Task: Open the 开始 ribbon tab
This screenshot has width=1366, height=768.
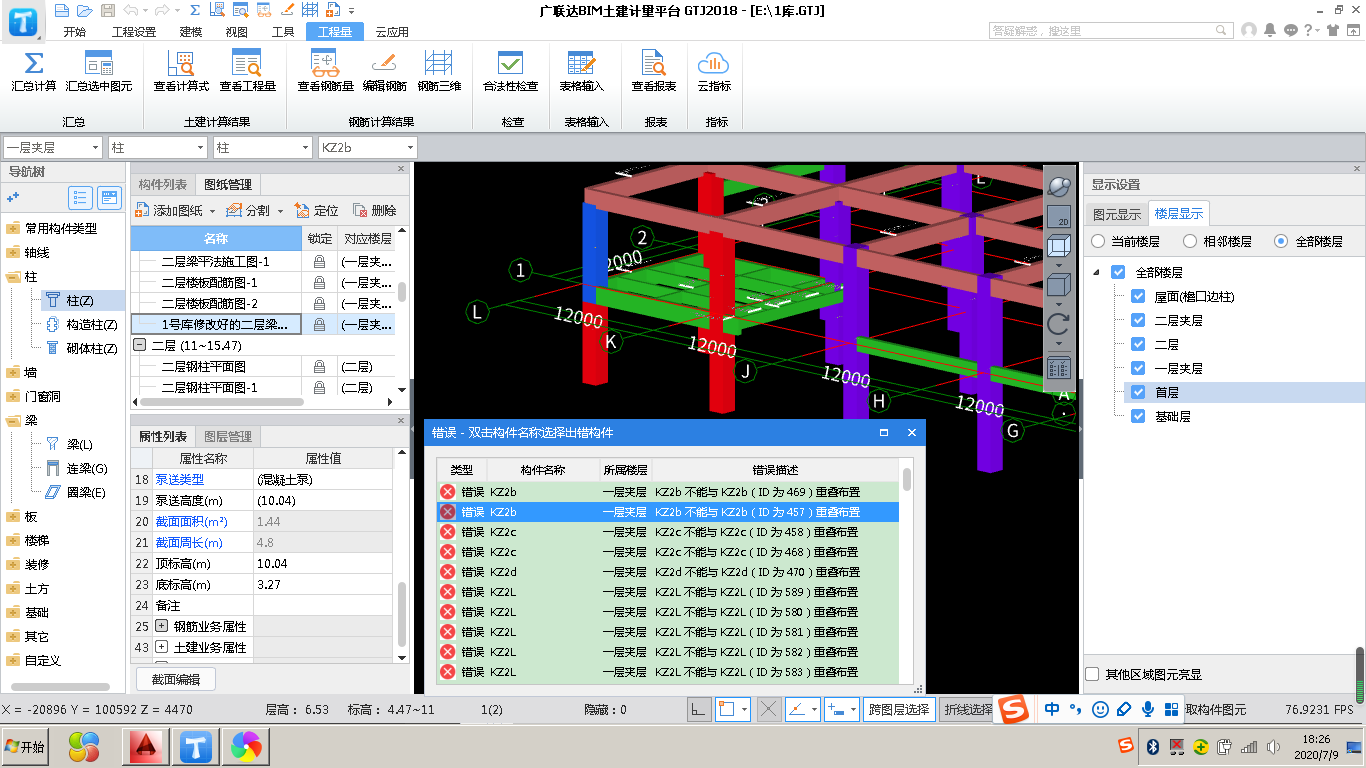Action: tap(75, 31)
